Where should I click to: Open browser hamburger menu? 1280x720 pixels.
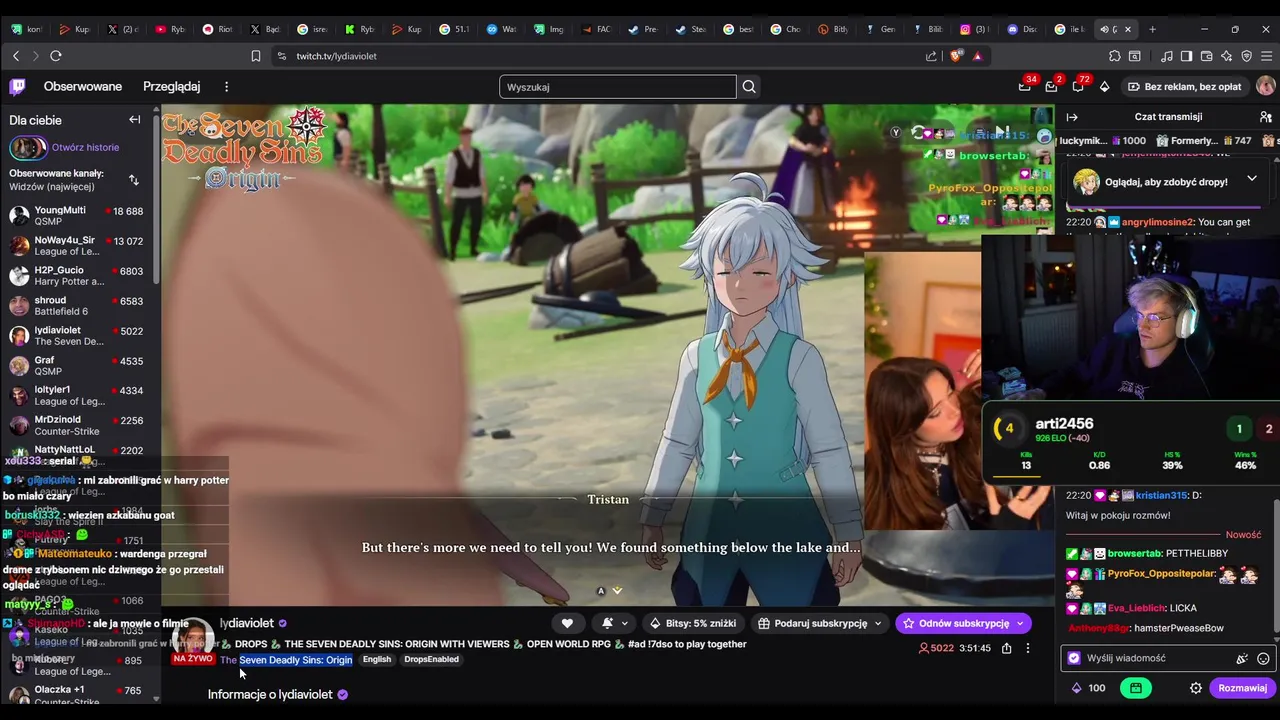pyautogui.click(x=1267, y=56)
